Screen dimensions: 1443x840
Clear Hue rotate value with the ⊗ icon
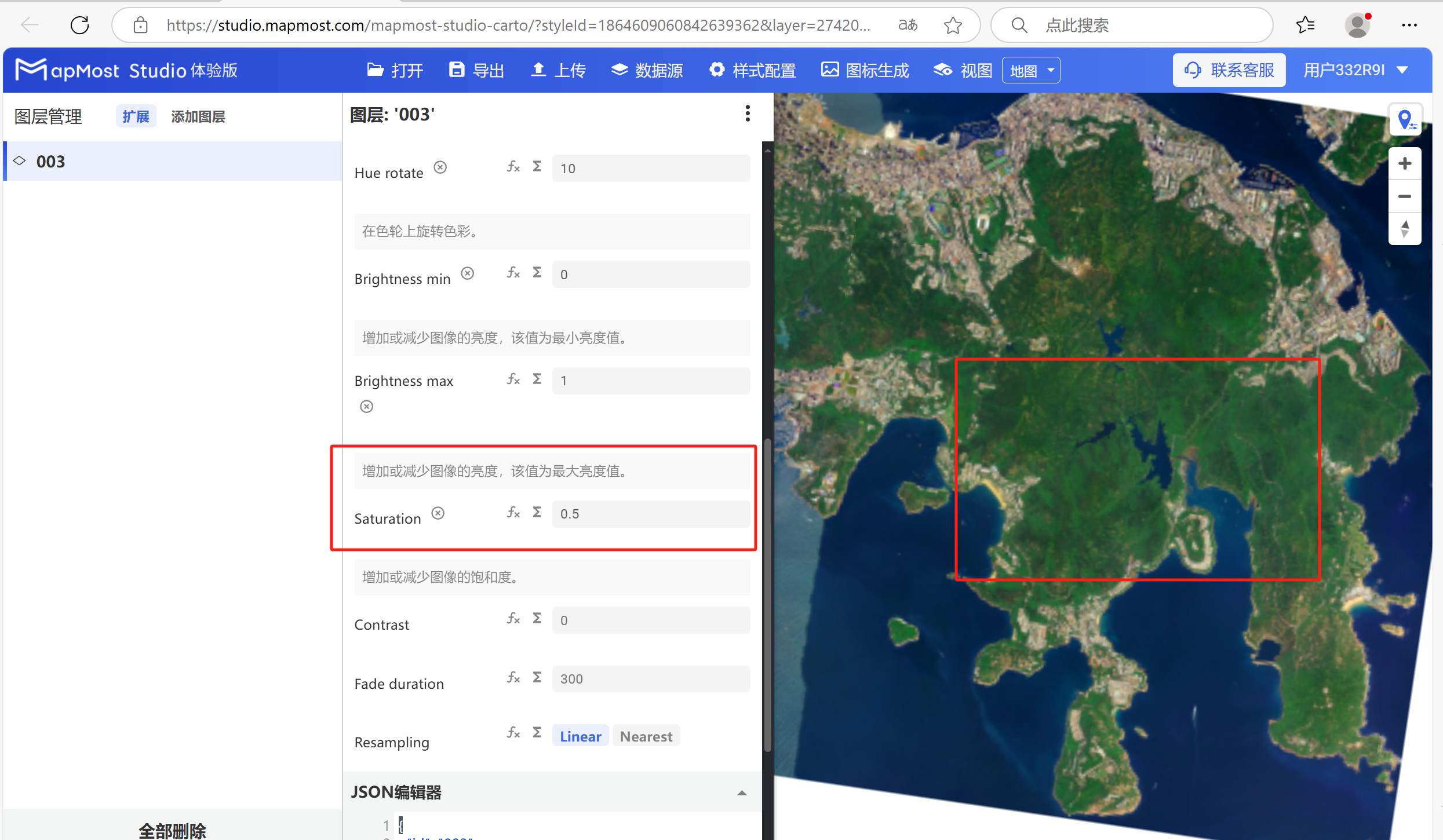pos(440,167)
